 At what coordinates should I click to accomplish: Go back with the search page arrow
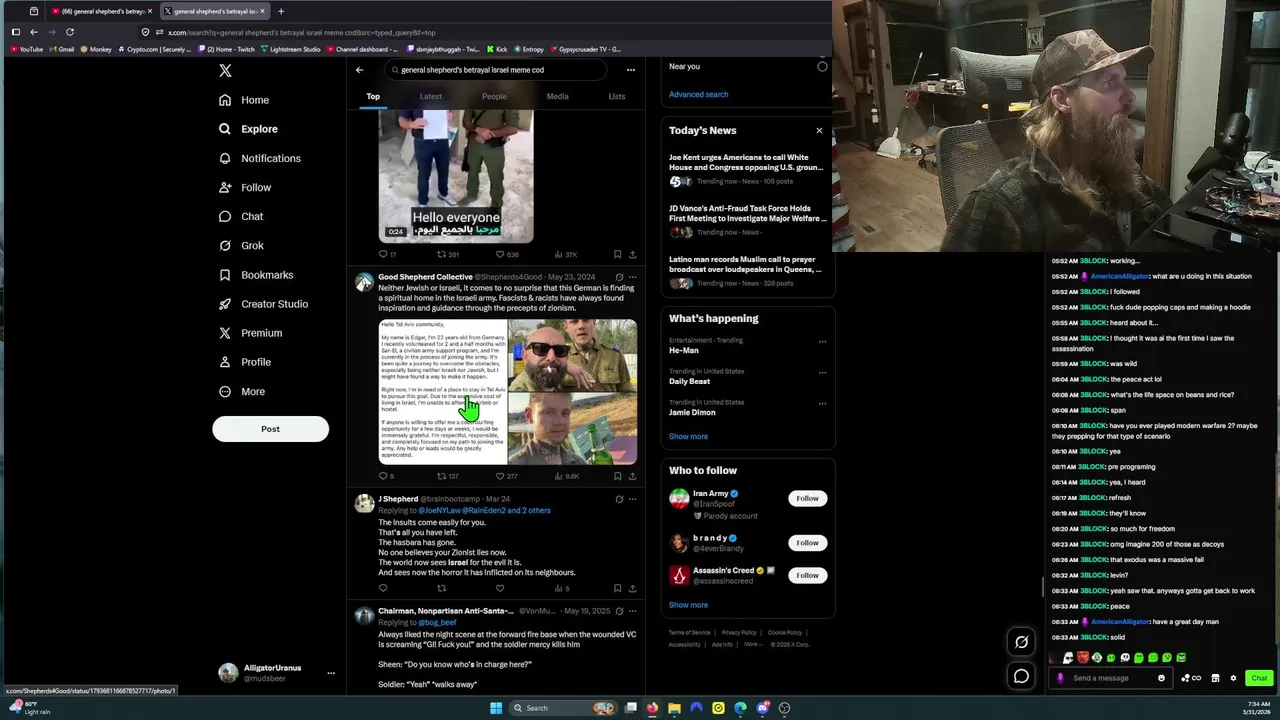point(360,70)
